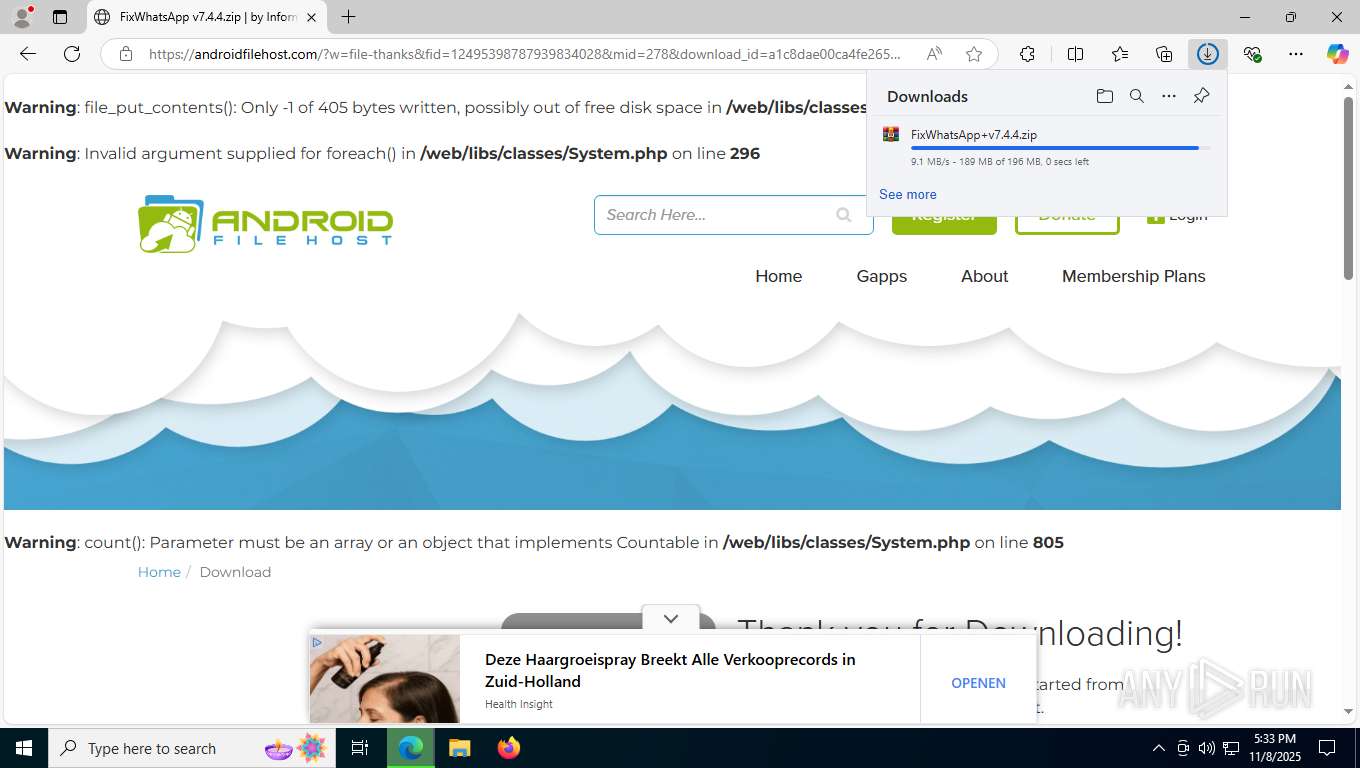Open Task View on taskbar

(360, 748)
